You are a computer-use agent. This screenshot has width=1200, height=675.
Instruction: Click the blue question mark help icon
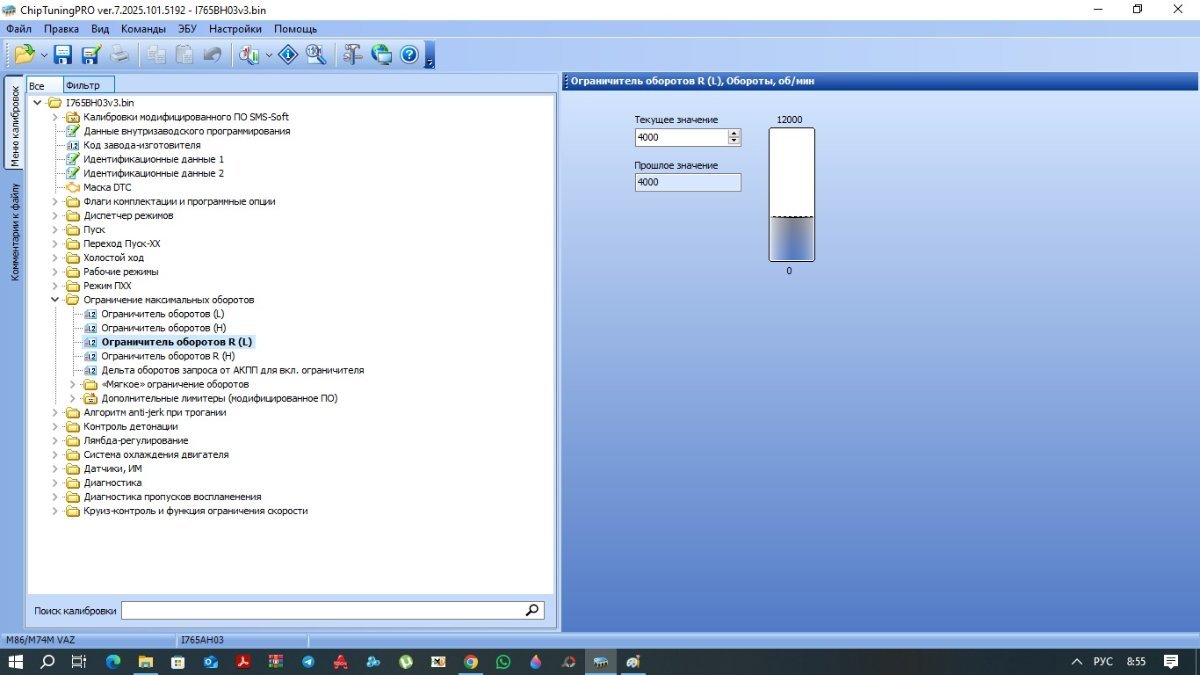tap(409, 54)
